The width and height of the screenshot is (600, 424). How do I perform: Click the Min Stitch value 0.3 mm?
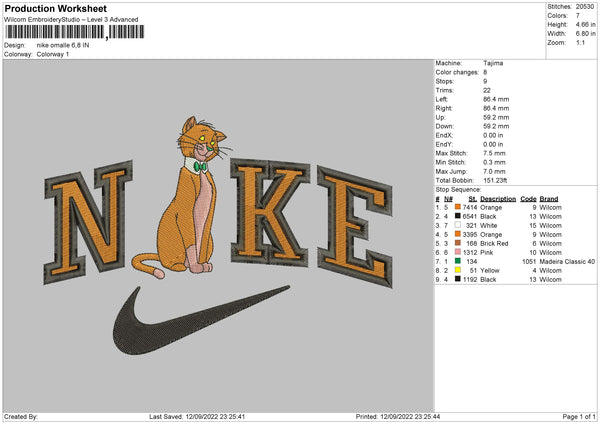494,162
